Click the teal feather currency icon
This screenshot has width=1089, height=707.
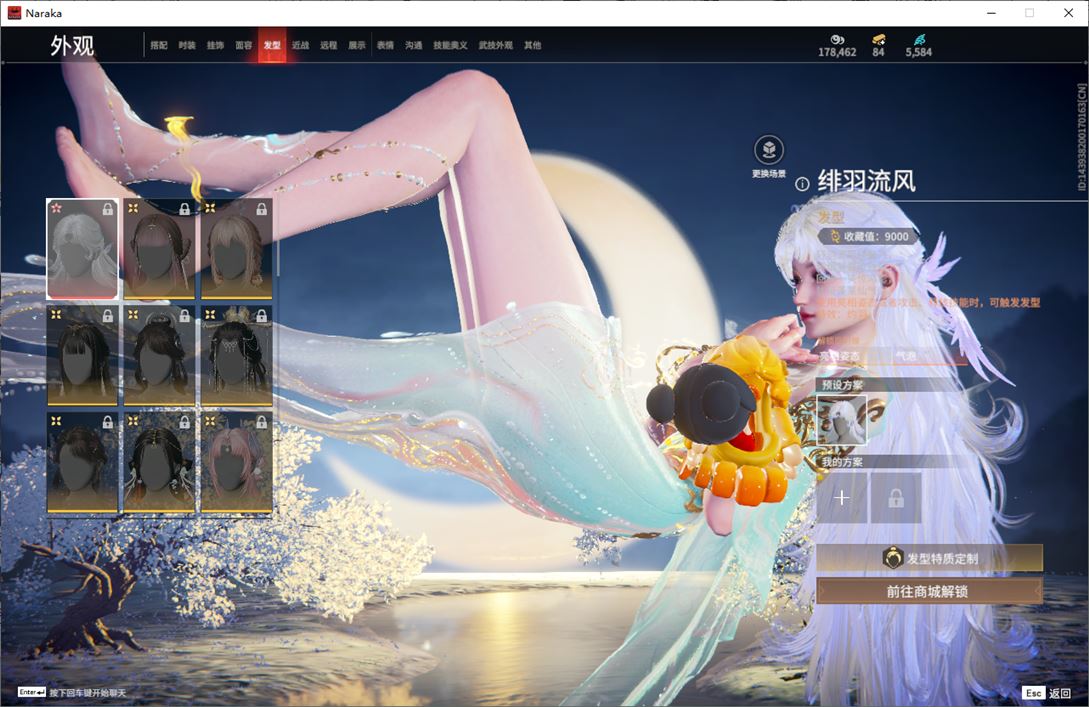point(919,40)
